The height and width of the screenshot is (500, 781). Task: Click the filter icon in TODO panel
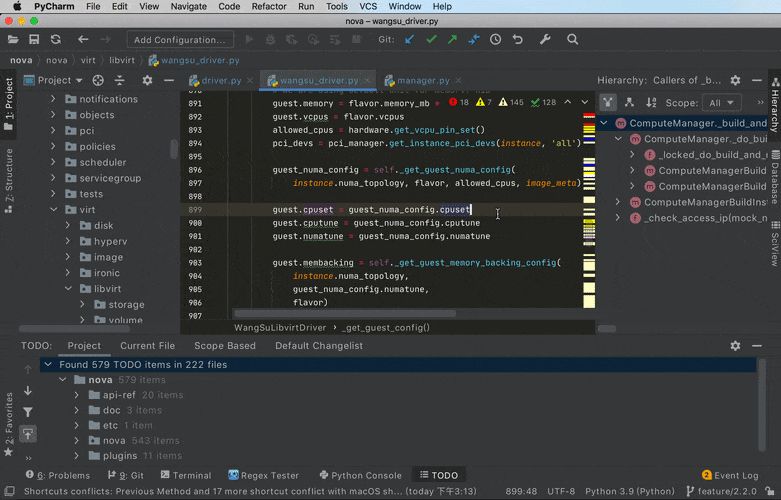click(28, 411)
